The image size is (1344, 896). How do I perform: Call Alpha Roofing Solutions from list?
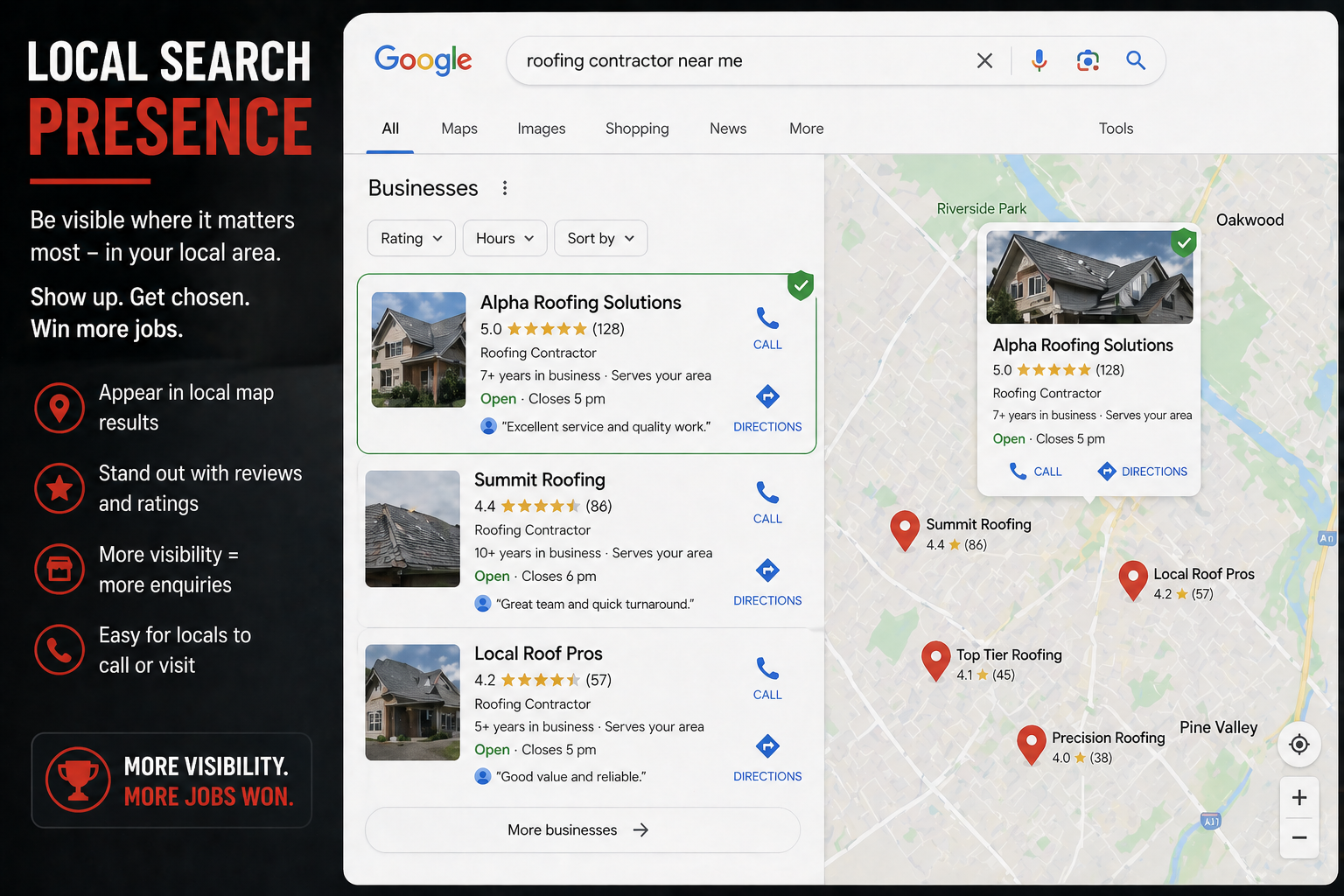point(767,329)
